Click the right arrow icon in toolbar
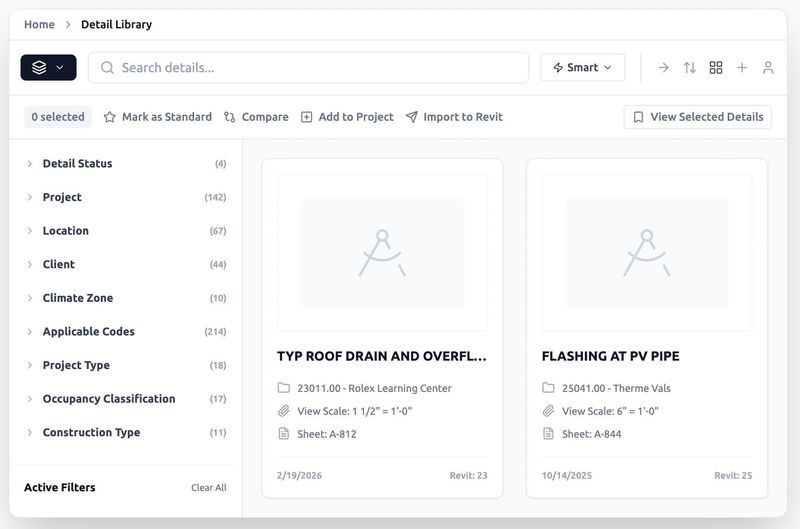Screen dimensions: 800x529 pos(663,68)
